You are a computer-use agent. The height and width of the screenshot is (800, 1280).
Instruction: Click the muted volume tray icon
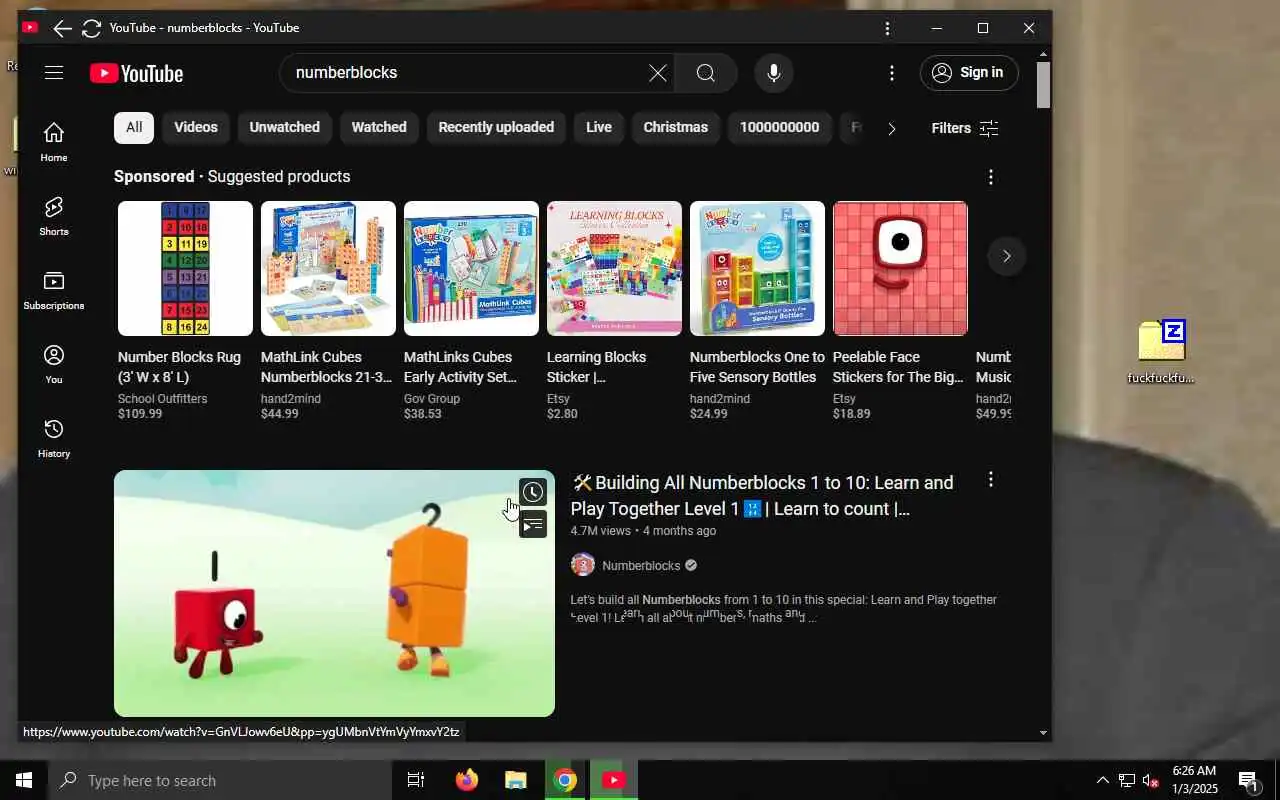(1150, 780)
